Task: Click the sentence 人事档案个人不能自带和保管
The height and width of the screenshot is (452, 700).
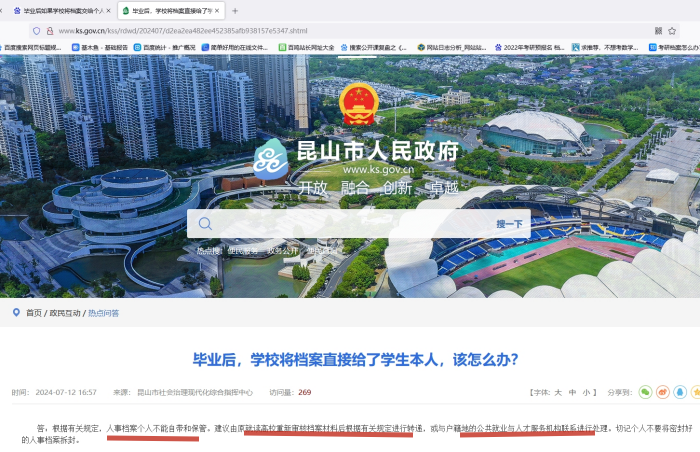Action: (x=157, y=428)
